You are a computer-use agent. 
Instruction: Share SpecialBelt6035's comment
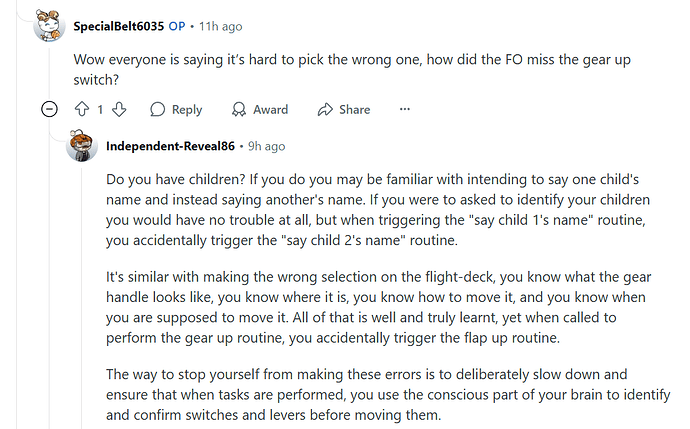[344, 109]
